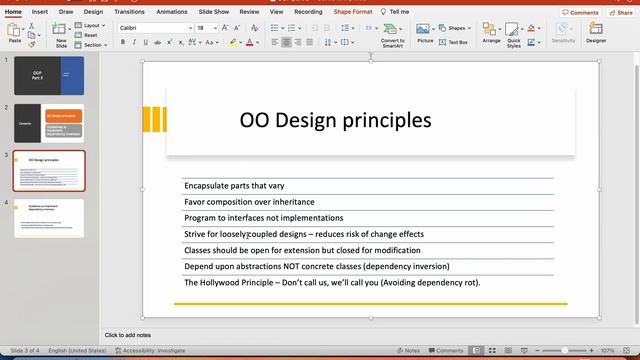Toggle underline formatting
Screen dimensions: 640x360
[x=146, y=42]
